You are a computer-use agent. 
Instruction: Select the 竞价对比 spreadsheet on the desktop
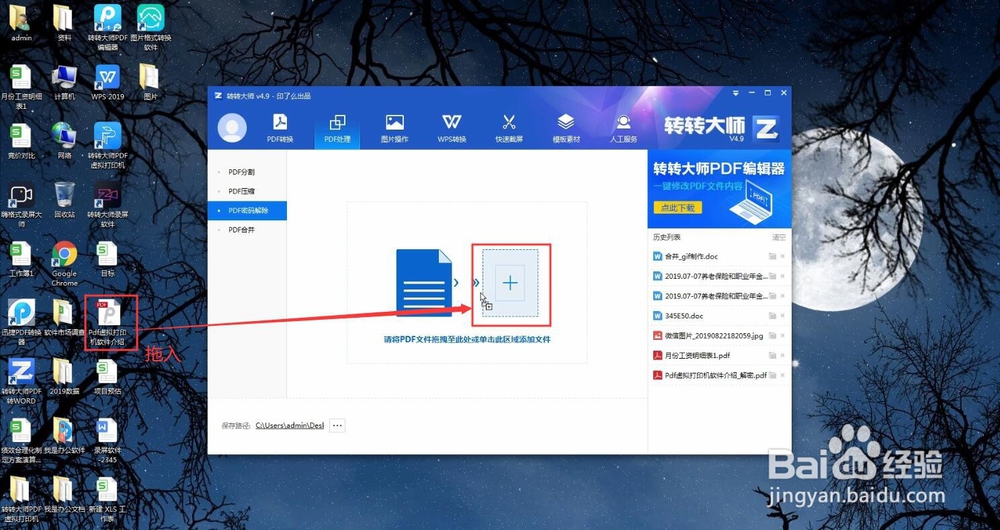(x=21, y=140)
